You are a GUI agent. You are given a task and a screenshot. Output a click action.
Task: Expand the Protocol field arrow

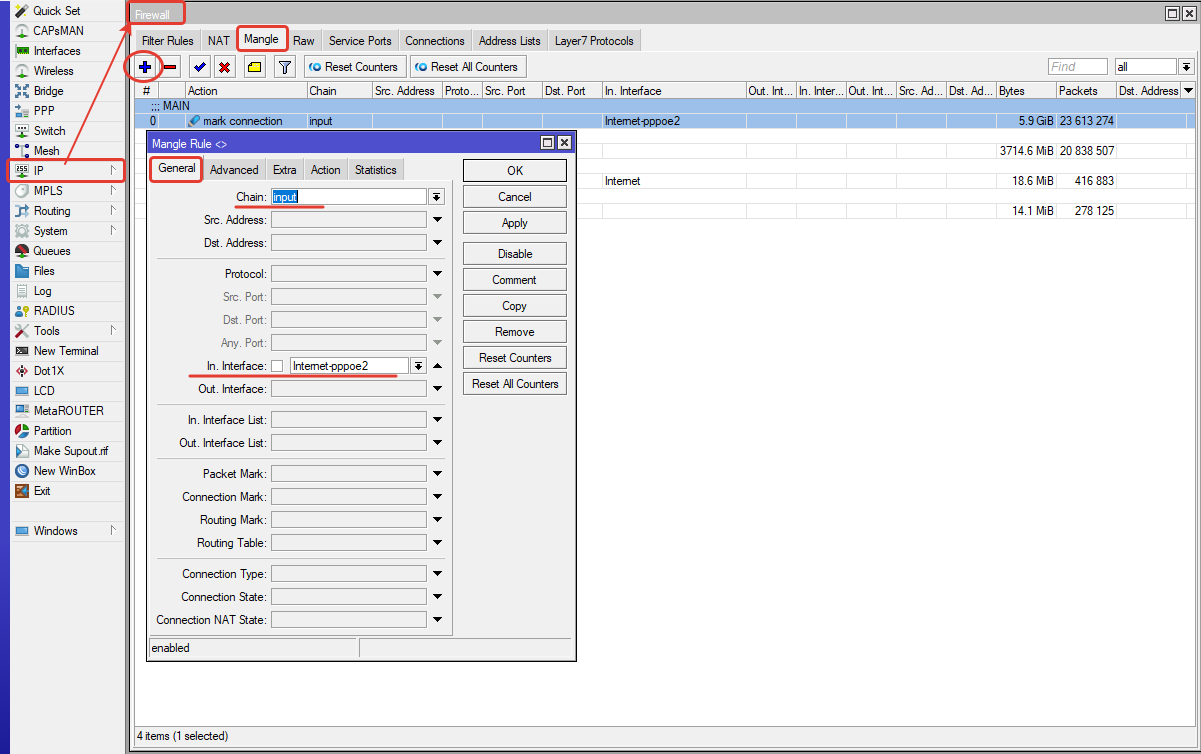(437, 274)
